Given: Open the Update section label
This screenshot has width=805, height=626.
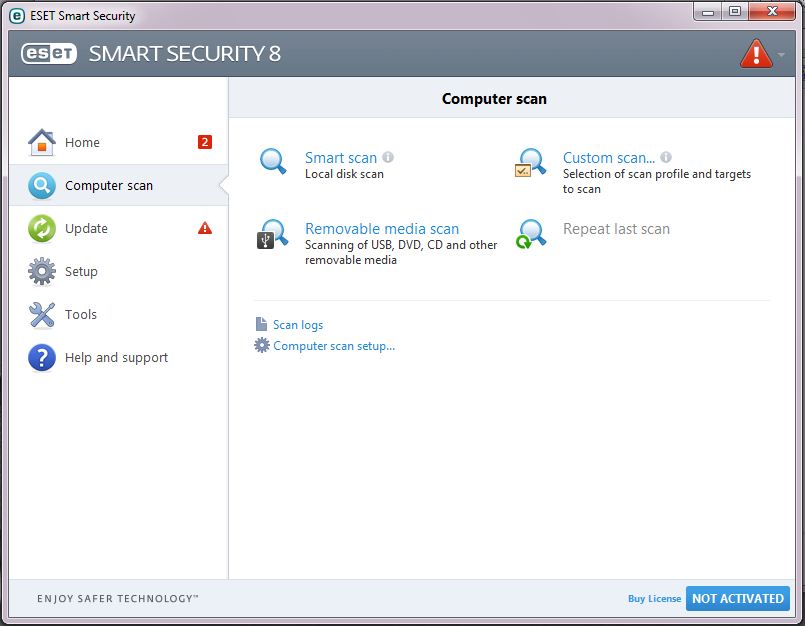Looking at the screenshot, I should [x=86, y=229].
